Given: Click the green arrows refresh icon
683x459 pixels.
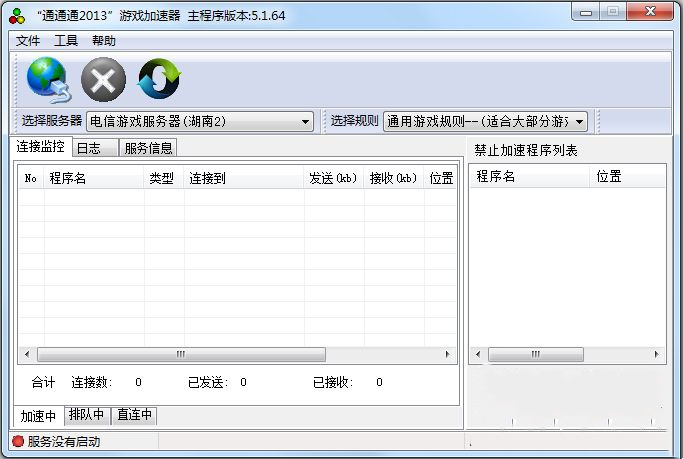Looking at the screenshot, I should coord(158,80).
